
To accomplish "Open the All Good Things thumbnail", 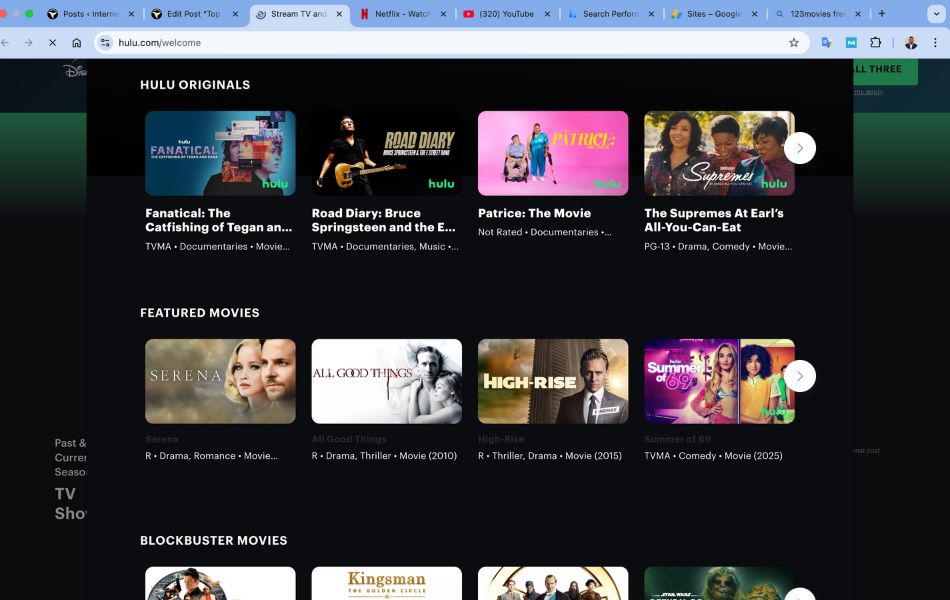I will [387, 381].
